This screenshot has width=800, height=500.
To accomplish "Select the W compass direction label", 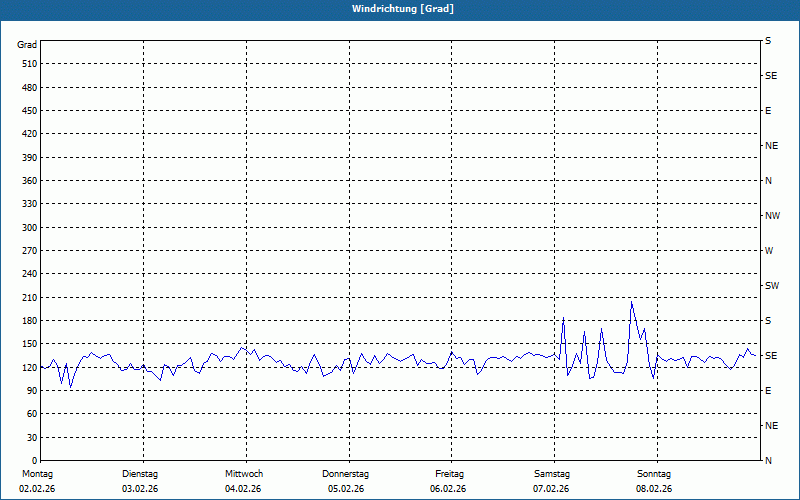I will coord(769,251).
